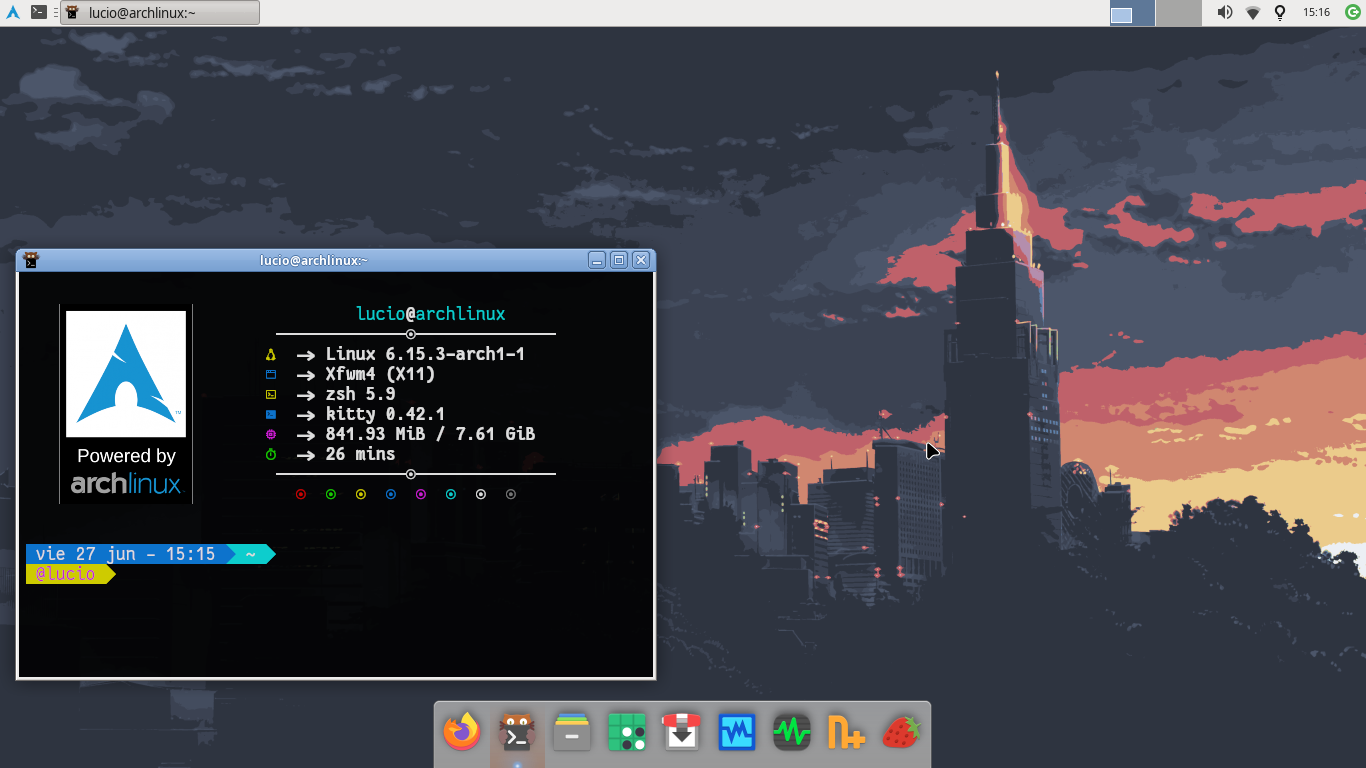The width and height of the screenshot is (1366, 768).
Task: Open the Arch logo applications menu
Action: (x=13, y=13)
